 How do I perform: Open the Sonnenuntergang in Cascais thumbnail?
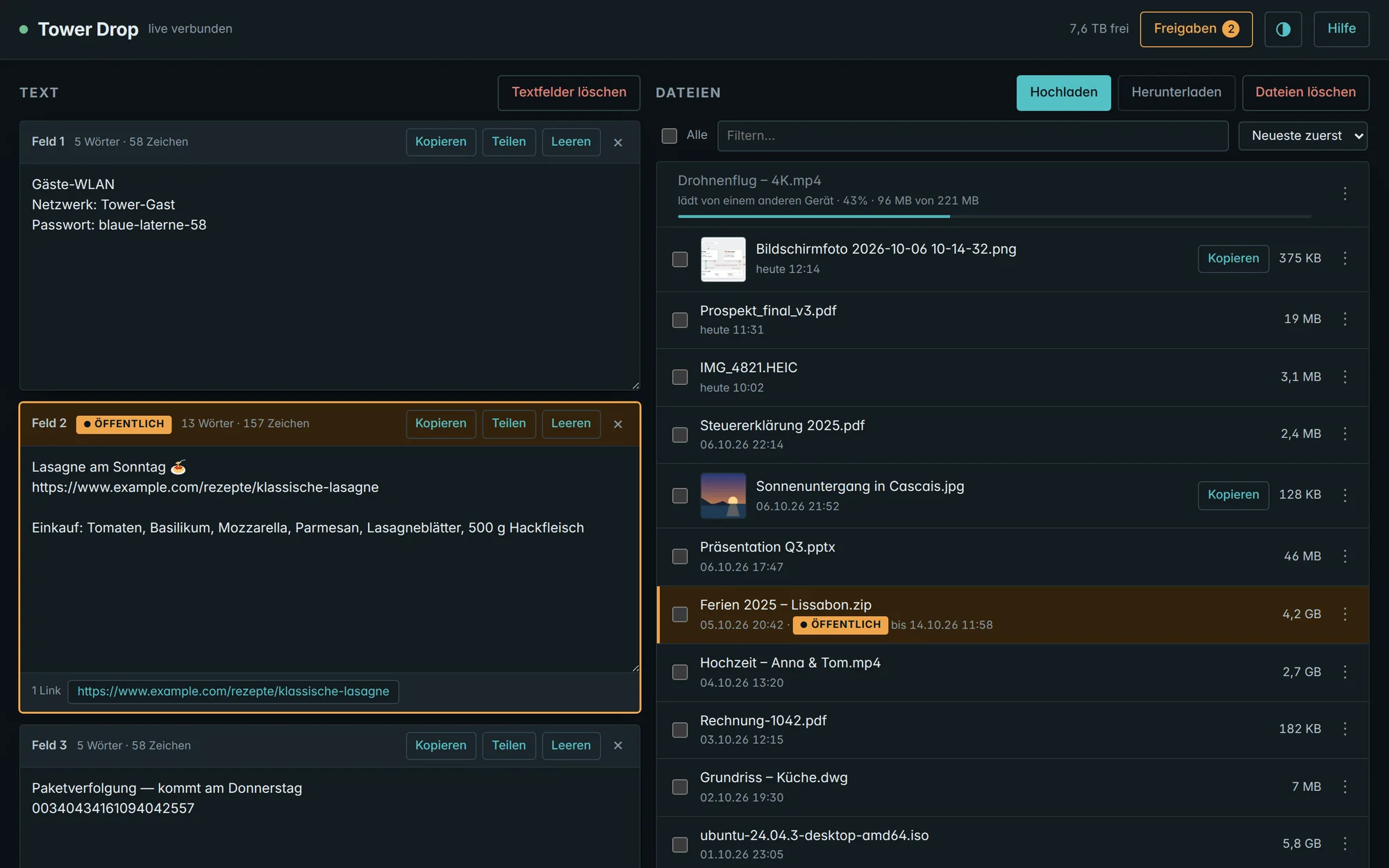coord(723,496)
